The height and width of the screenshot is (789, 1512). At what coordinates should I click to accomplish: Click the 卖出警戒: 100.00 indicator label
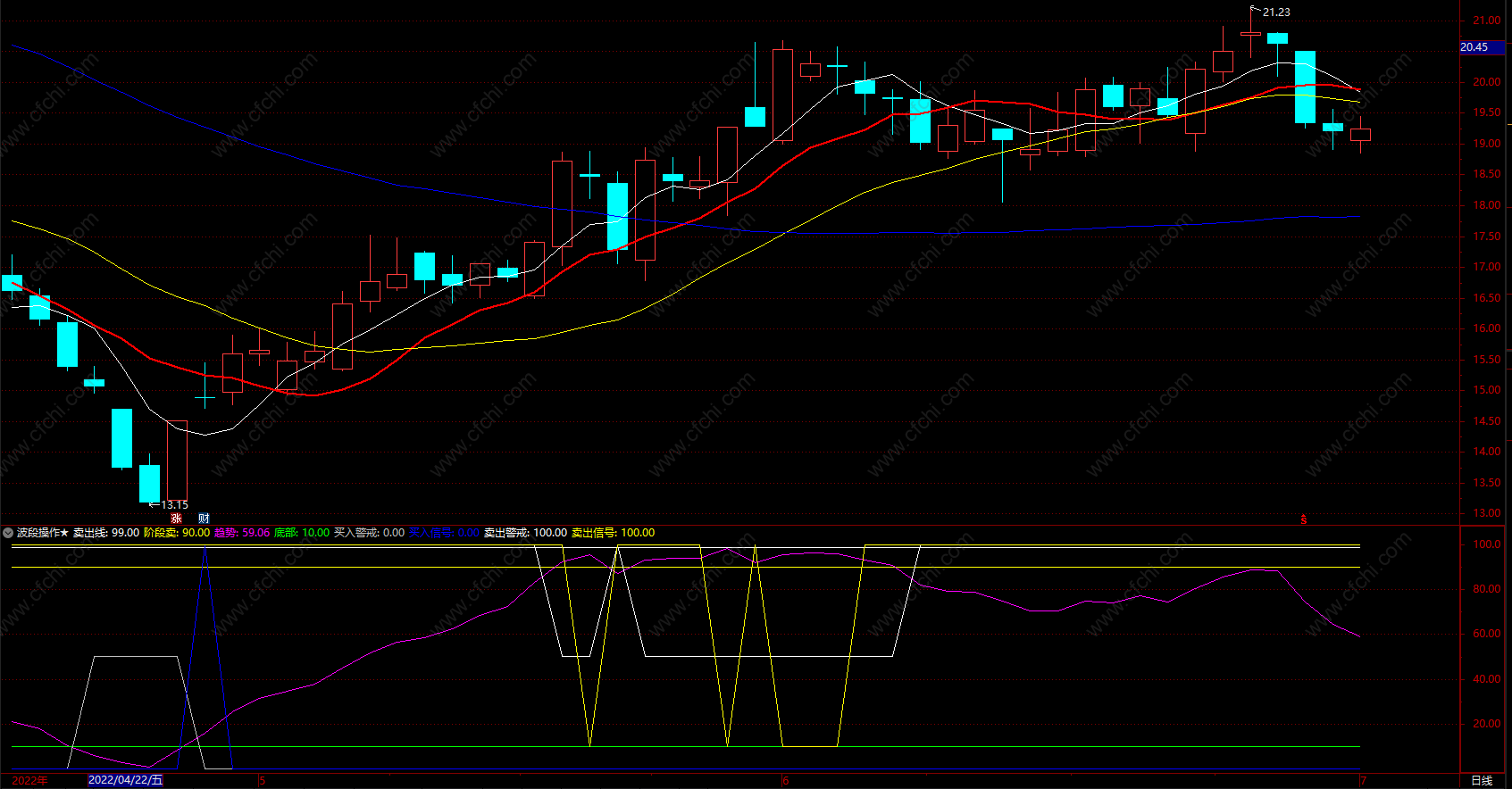coord(525,533)
